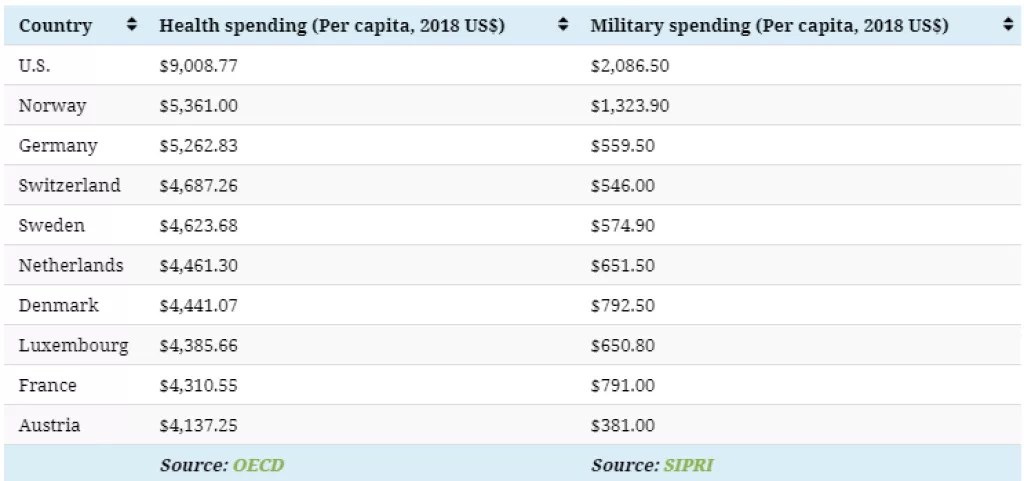The image size is (1024, 481).
Task: Click Austria's military spending $381.00
Action: click(x=623, y=426)
